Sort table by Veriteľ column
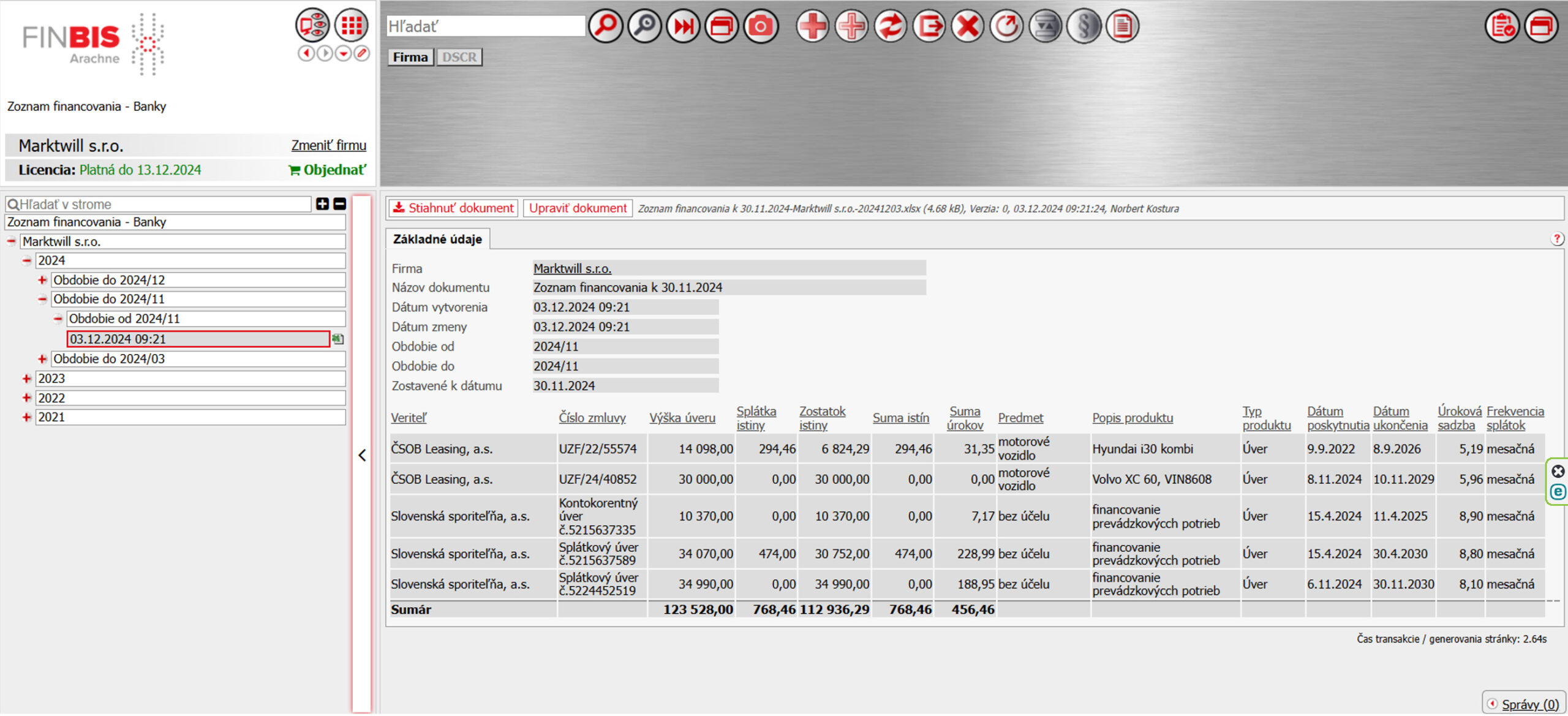The height and width of the screenshot is (716, 1568). (x=409, y=418)
